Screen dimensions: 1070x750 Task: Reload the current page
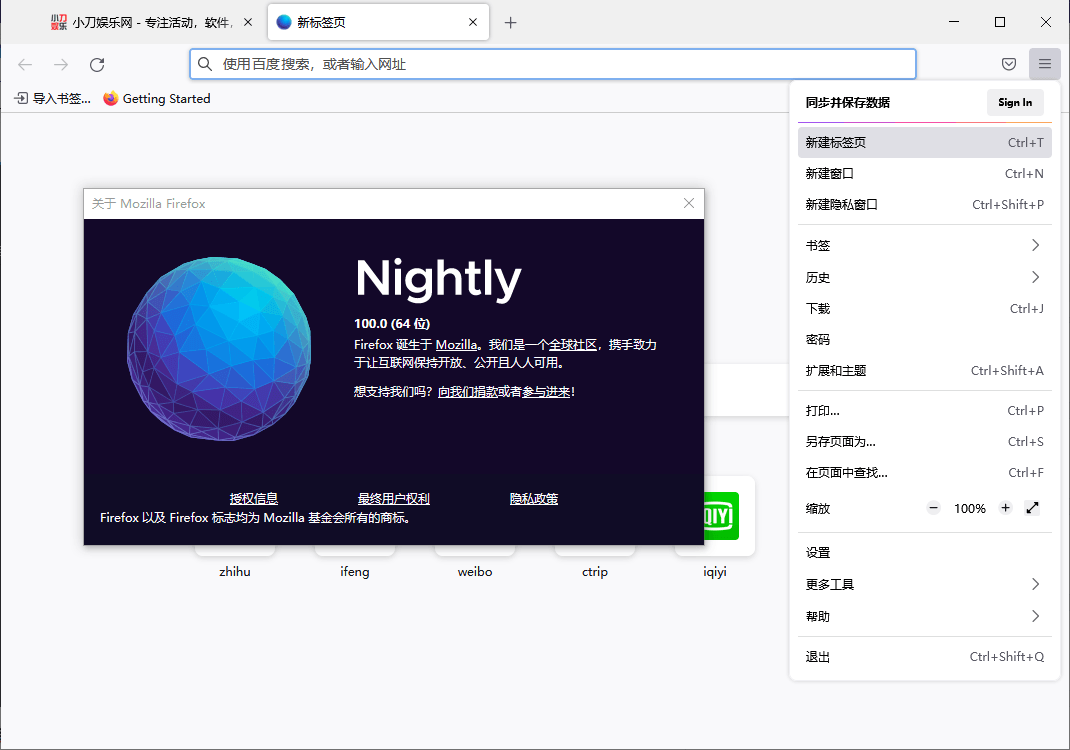tap(96, 64)
